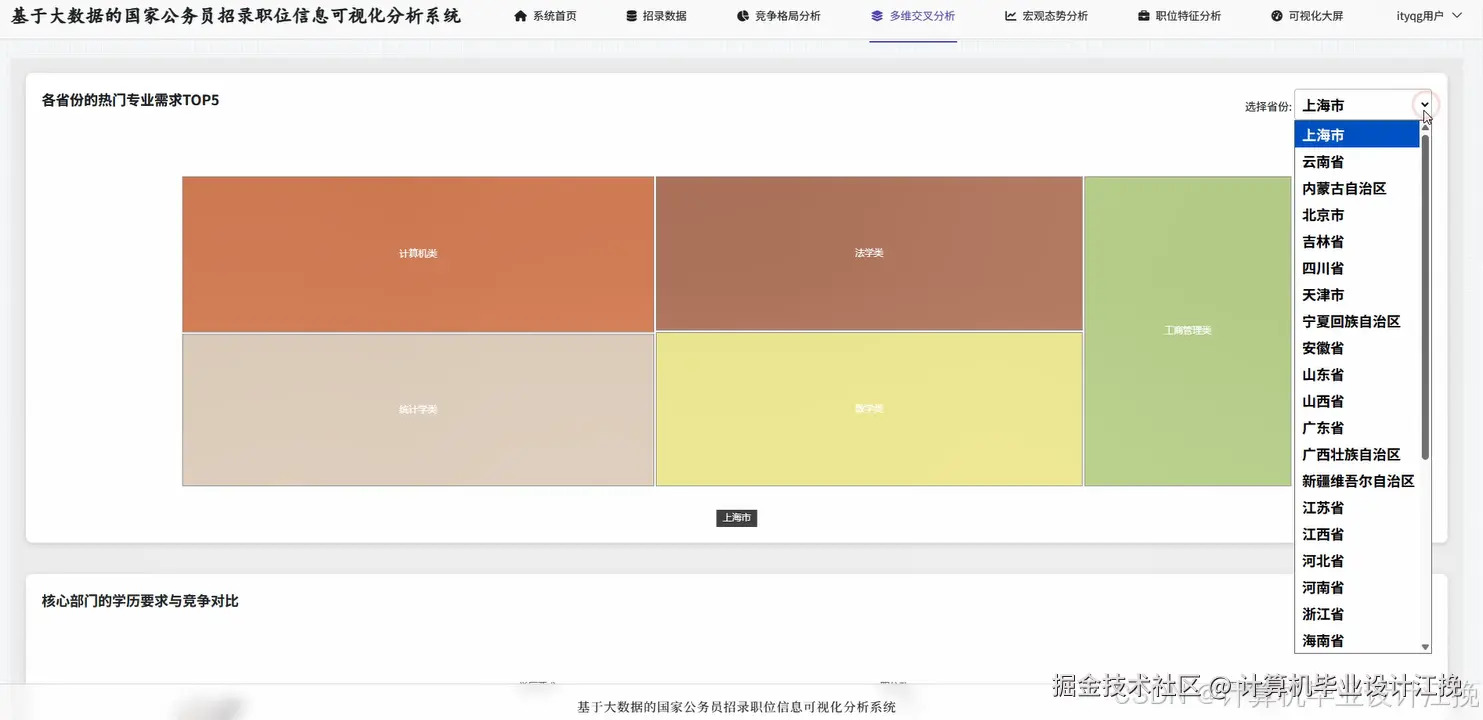
Task: Choose 宁夏回族自治区 option
Action: tap(1357, 321)
